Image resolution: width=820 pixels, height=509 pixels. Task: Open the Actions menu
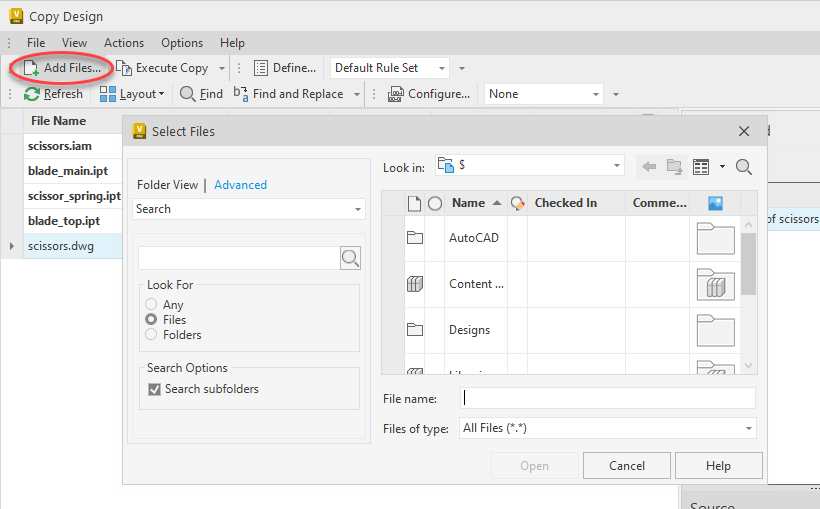(x=124, y=43)
